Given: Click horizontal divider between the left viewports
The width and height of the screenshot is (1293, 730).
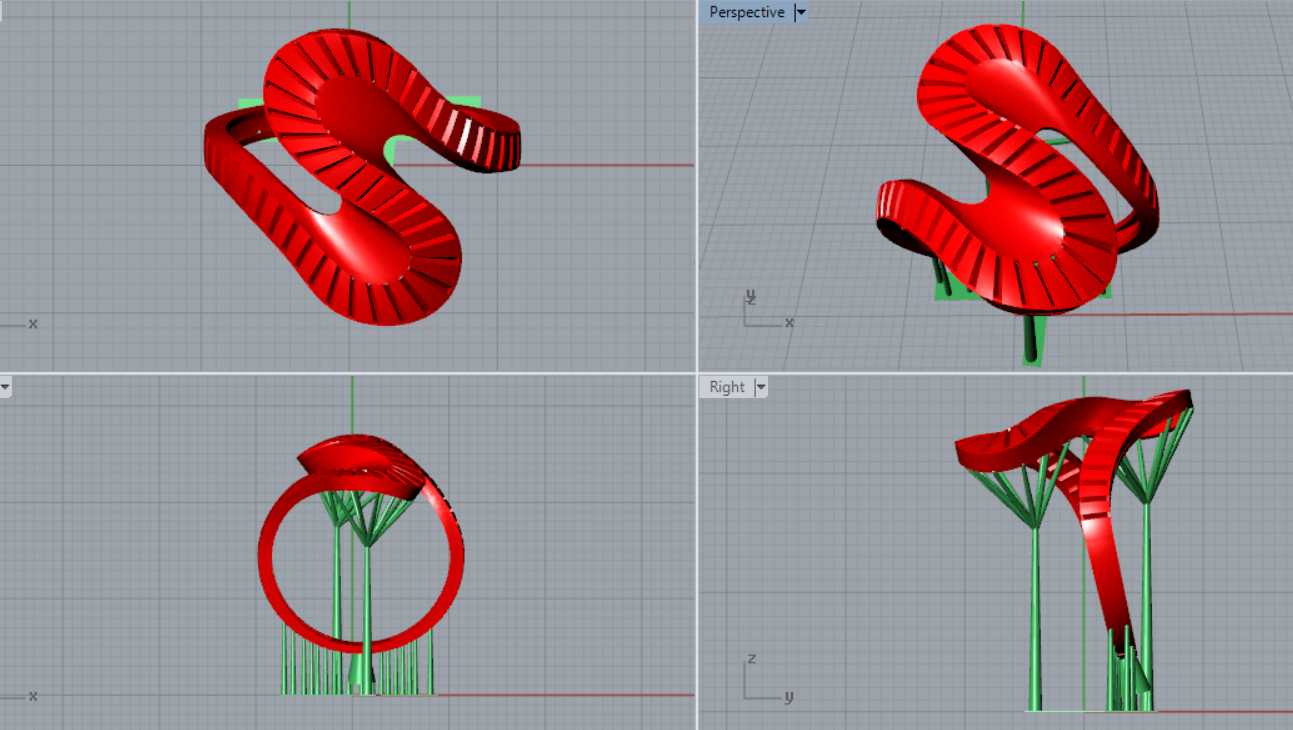Looking at the screenshot, I should 348,373.
